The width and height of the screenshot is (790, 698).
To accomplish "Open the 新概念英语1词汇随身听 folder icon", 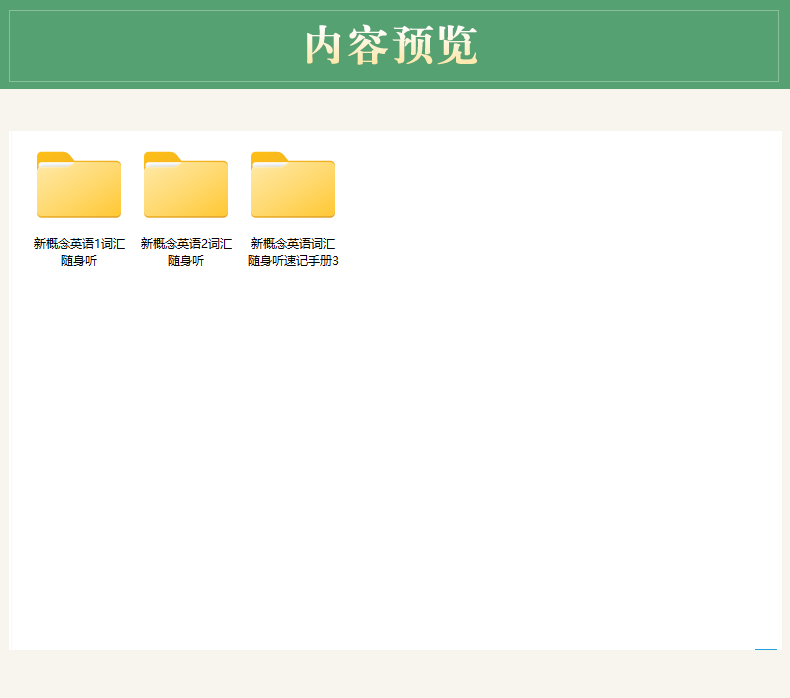I will (x=79, y=185).
